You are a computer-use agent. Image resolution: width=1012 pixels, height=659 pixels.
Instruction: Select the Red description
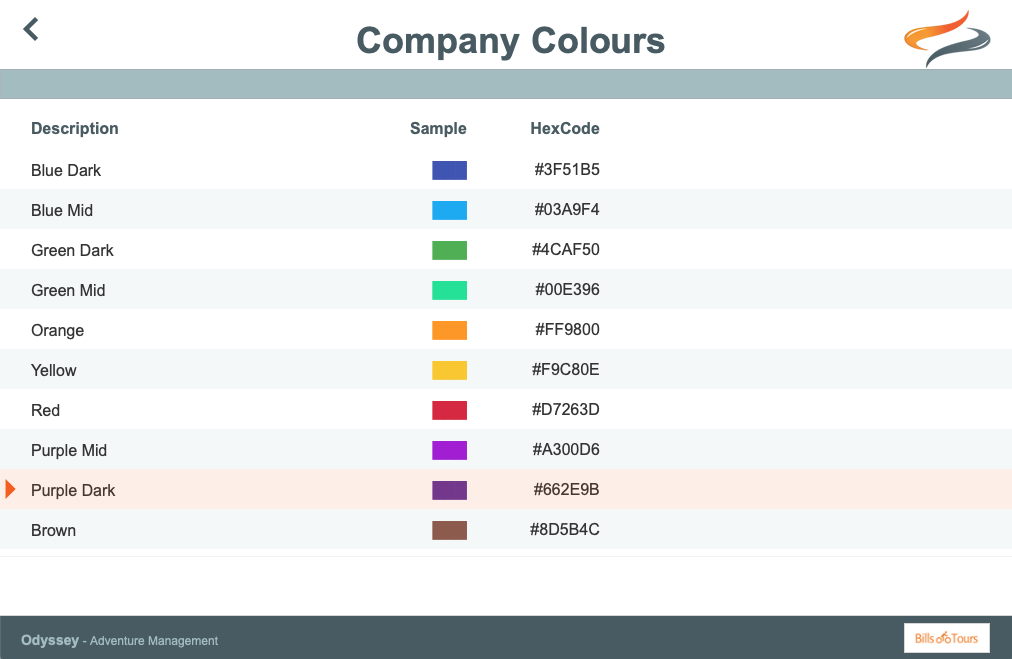[x=45, y=411]
